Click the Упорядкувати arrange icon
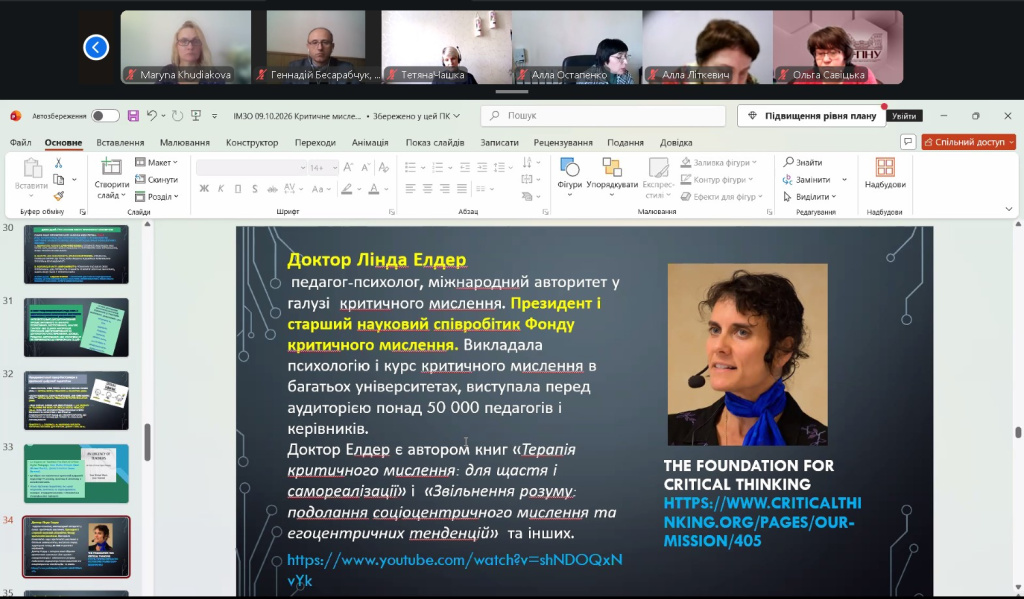This screenshot has width=1024, height=599. pos(612,167)
